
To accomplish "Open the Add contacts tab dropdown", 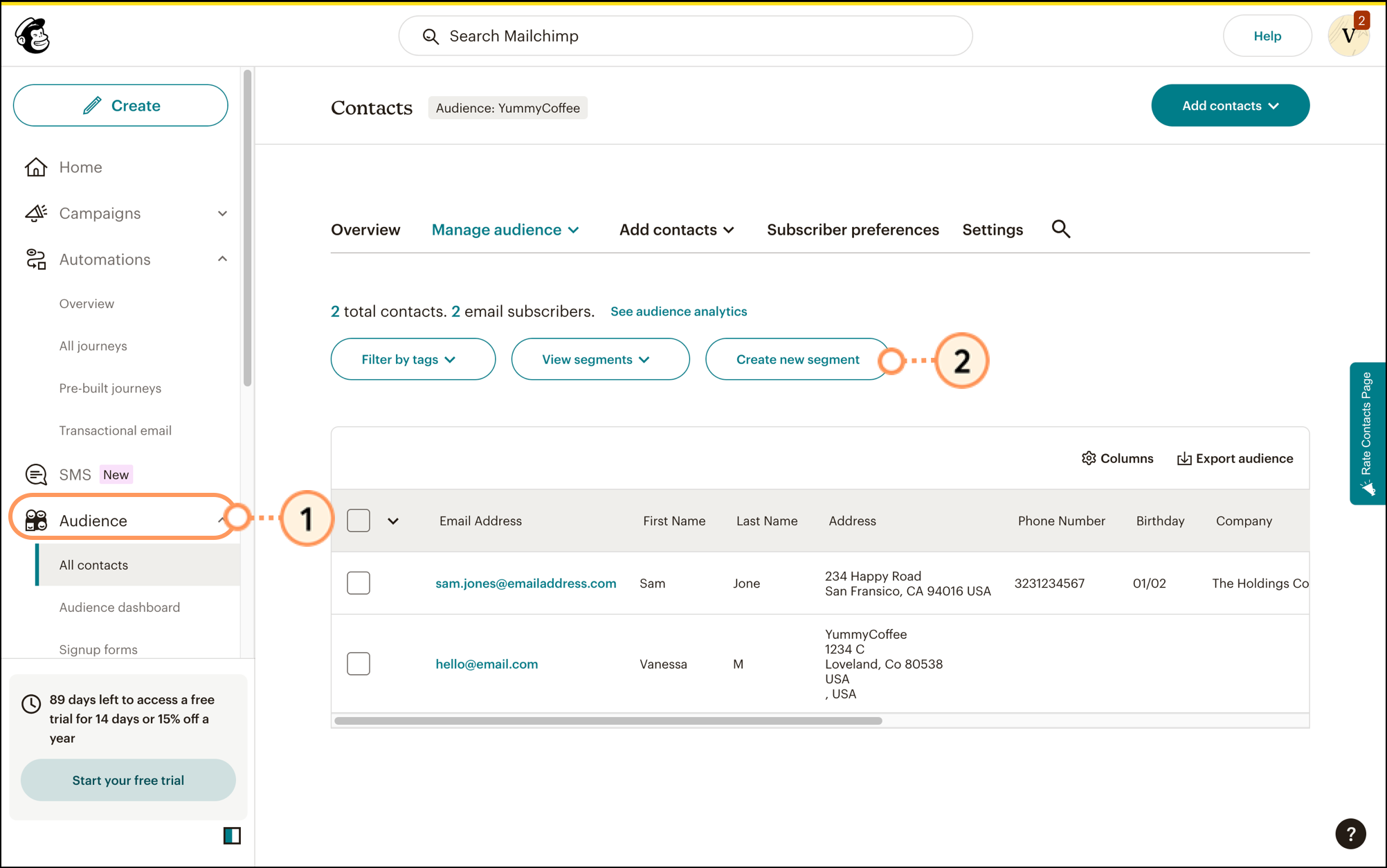I will (677, 230).
